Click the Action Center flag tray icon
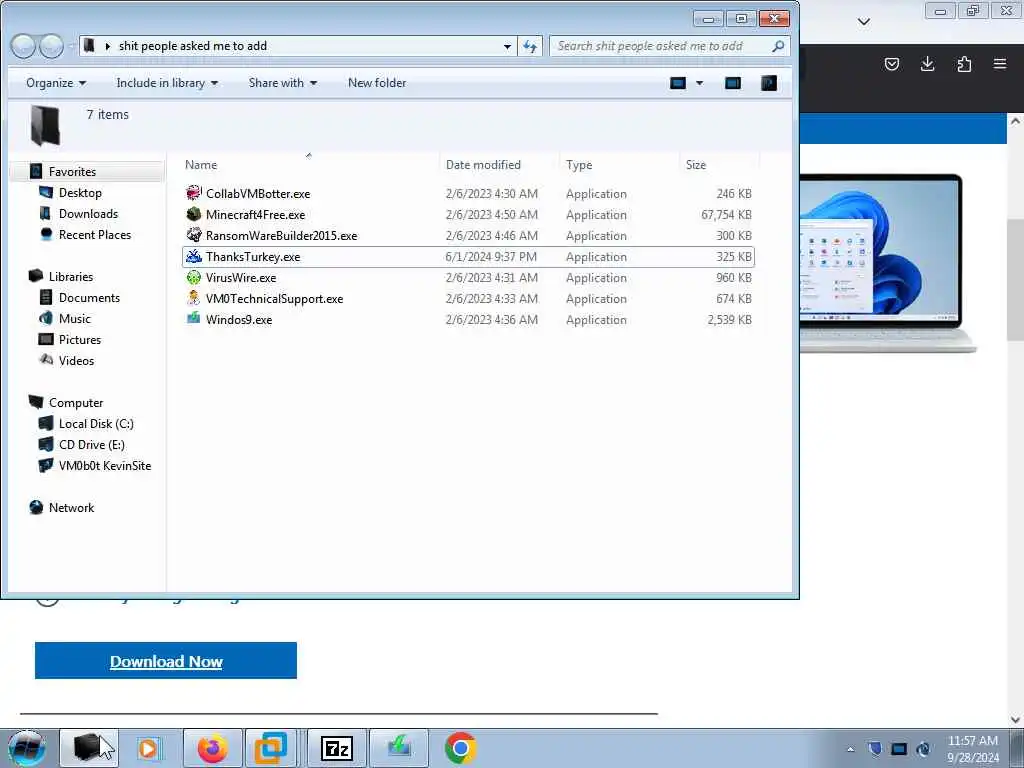Image resolution: width=1024 pixels, height=768 pixels. [x=875, y=748]
